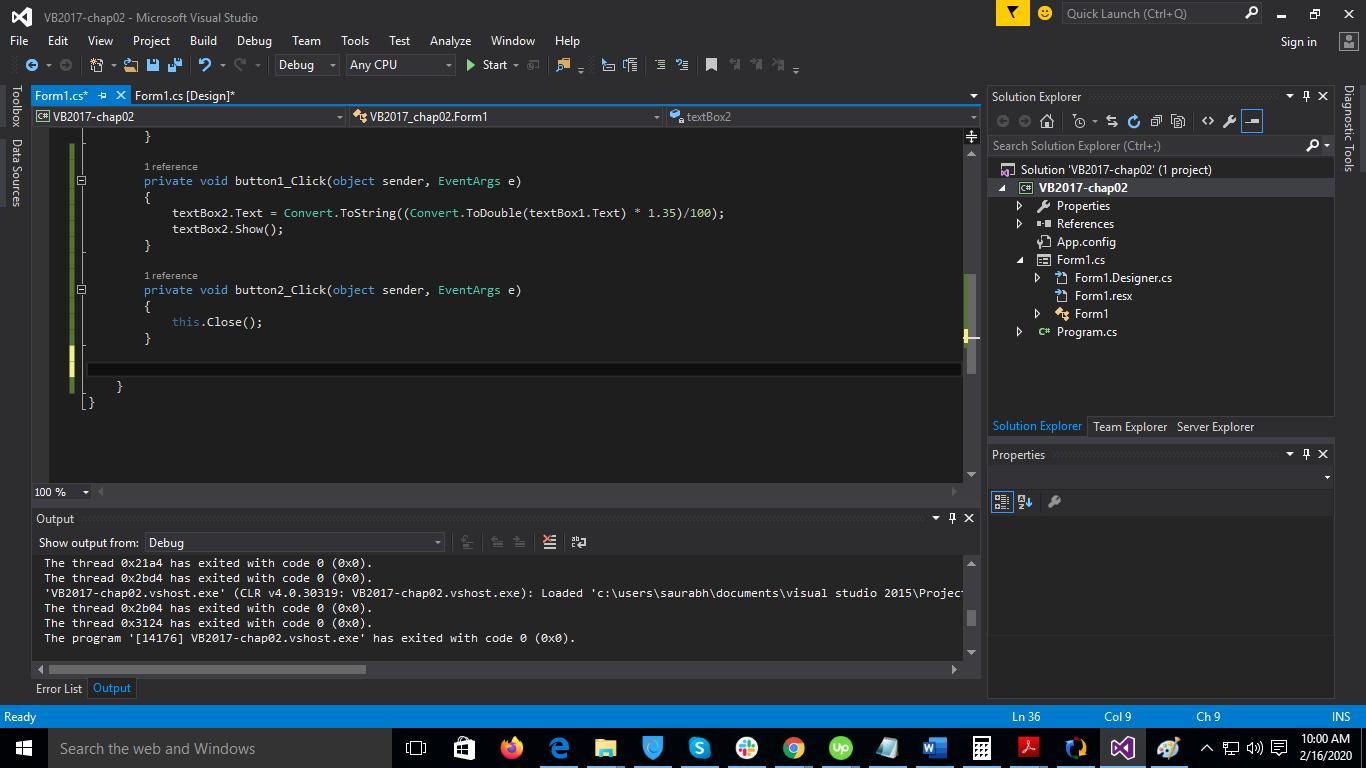Open the Debug configuration dropdown
Image resolution: width=1366 pixels, height=768 pixels.
pos(306,65)
